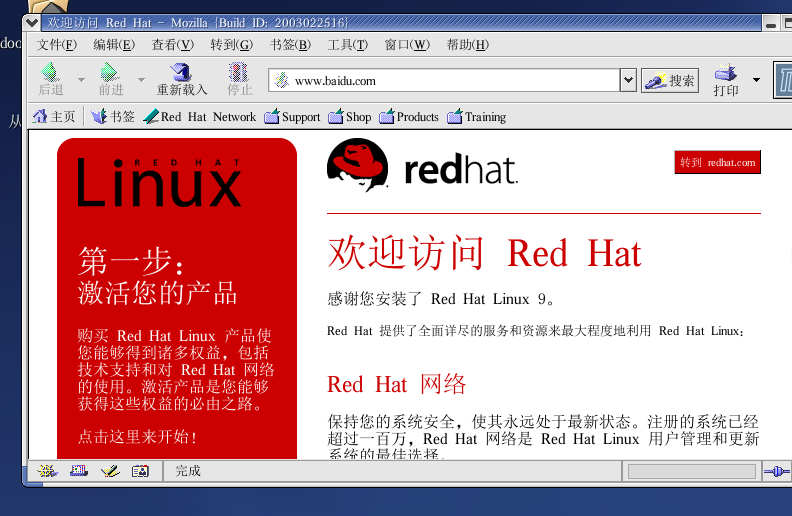Open the 书签(B) menu
The image size is (792, 516).
[x=290, y=45]
